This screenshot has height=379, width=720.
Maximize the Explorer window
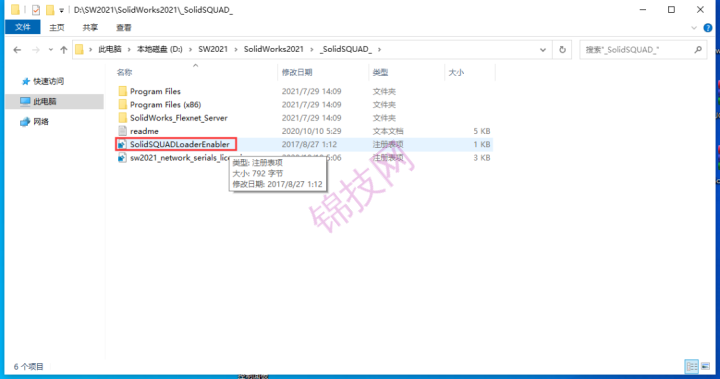(671, 10)
